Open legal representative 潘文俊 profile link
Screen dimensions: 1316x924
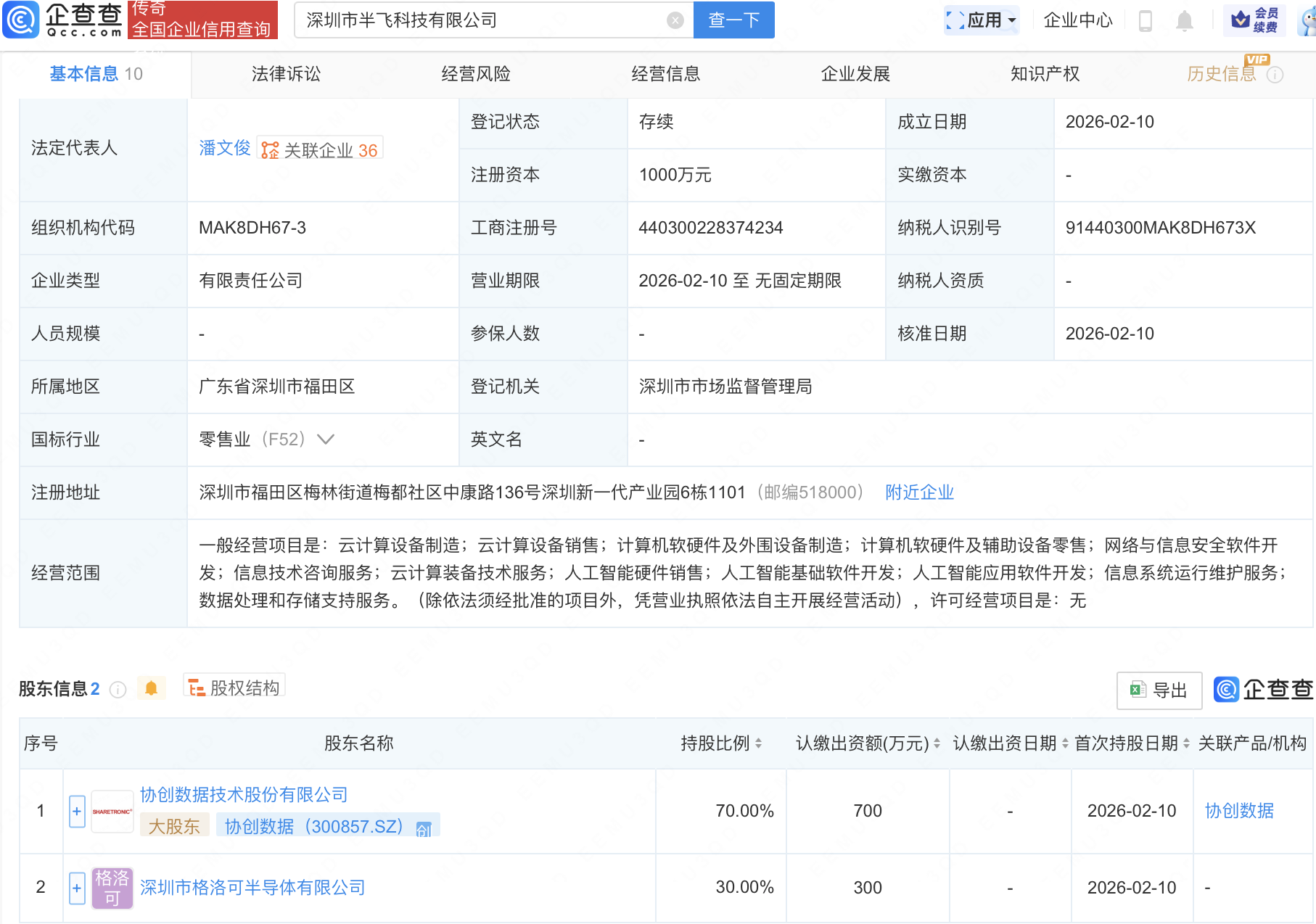coord(224,149)
